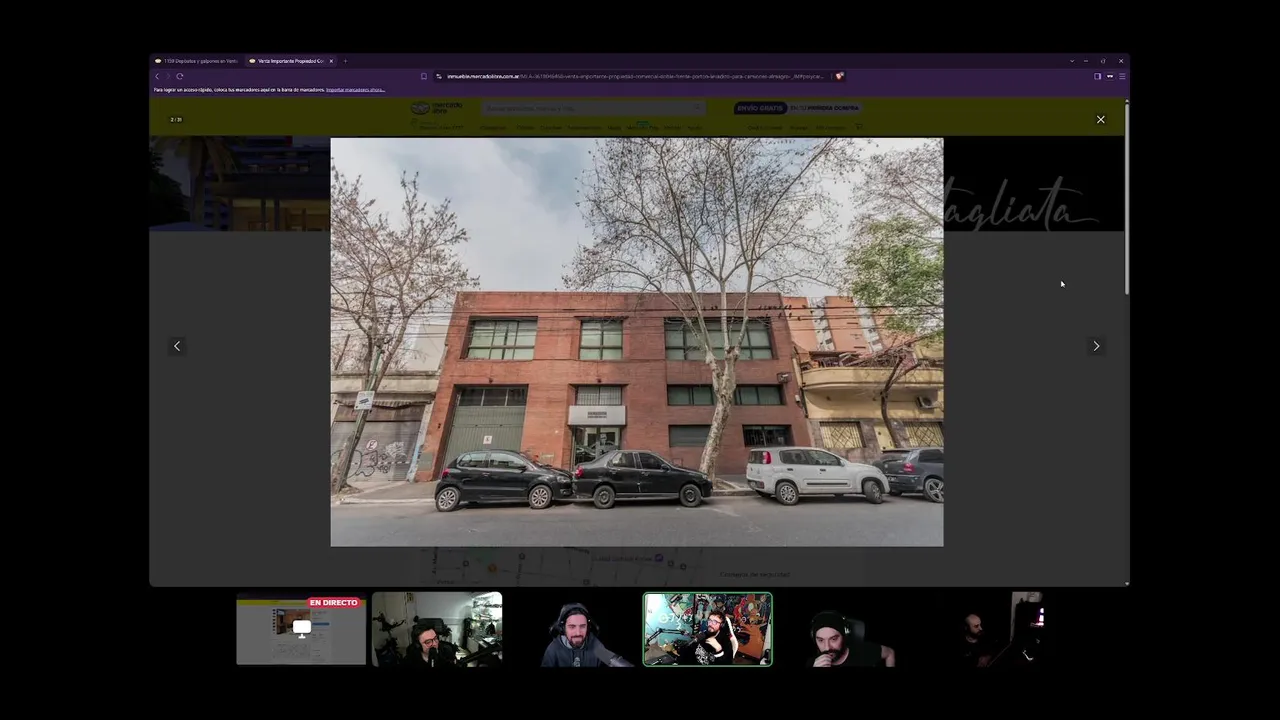Screen dimensions: 1280x720
Task: Click the page's vertical scrollbar
Action: pyautogui.click(x=1127, y=197)
